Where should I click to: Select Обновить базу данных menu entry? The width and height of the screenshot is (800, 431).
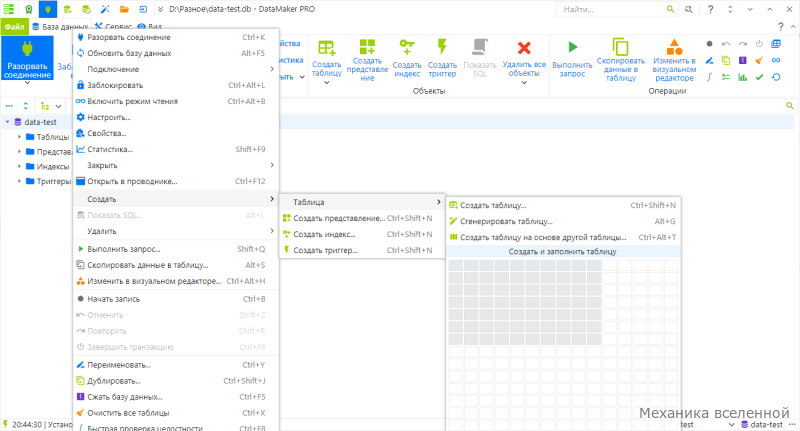coord(177,53)
